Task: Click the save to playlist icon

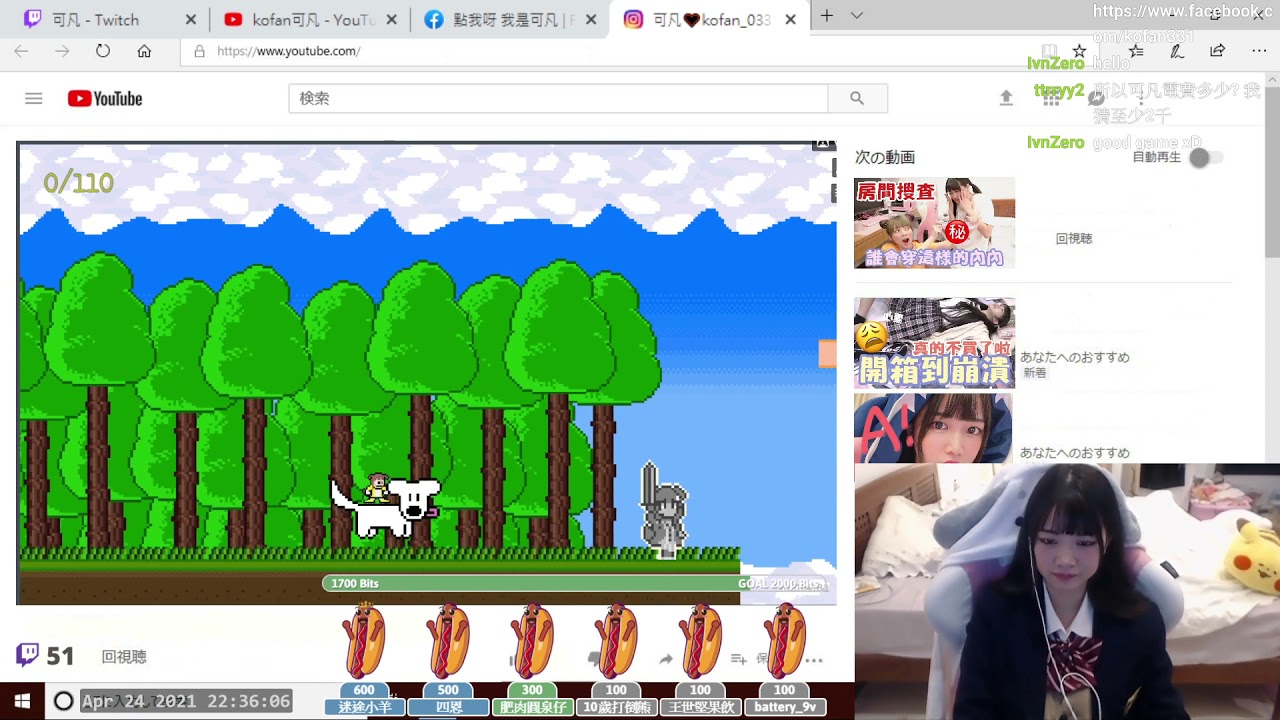Action: click(x=739, y=659)
